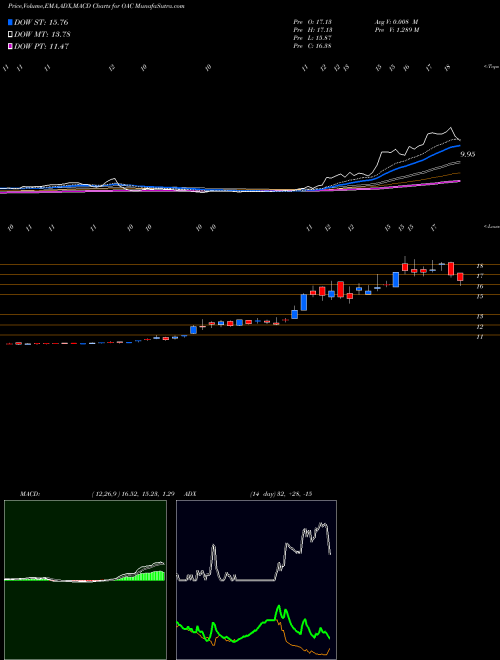Click the white DOW MT legend swatch
This screenshot has height=660, width=500.
[10, 35]
